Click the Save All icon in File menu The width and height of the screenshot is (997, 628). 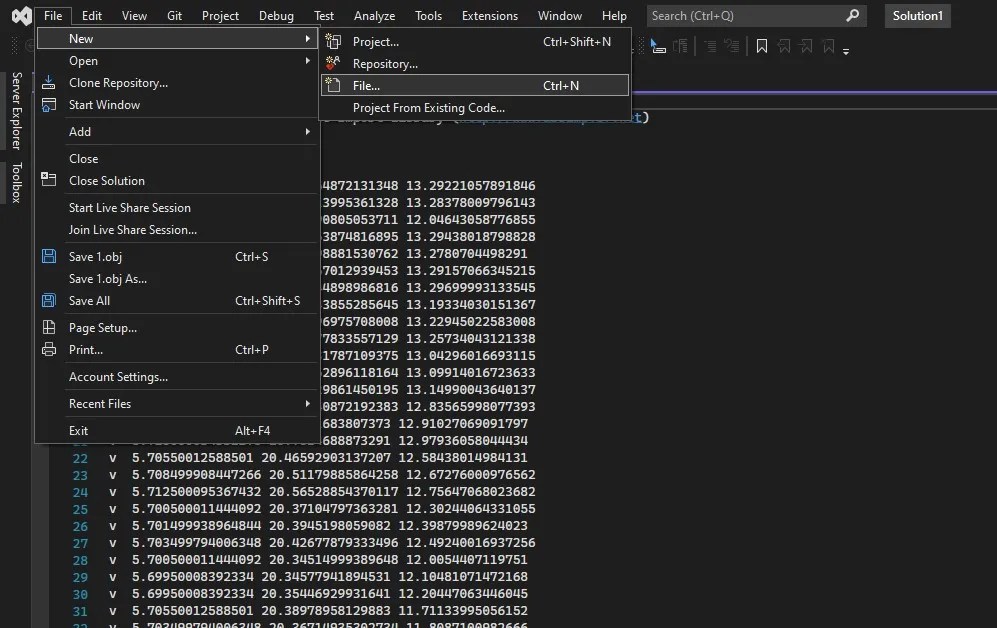[49, 300]
